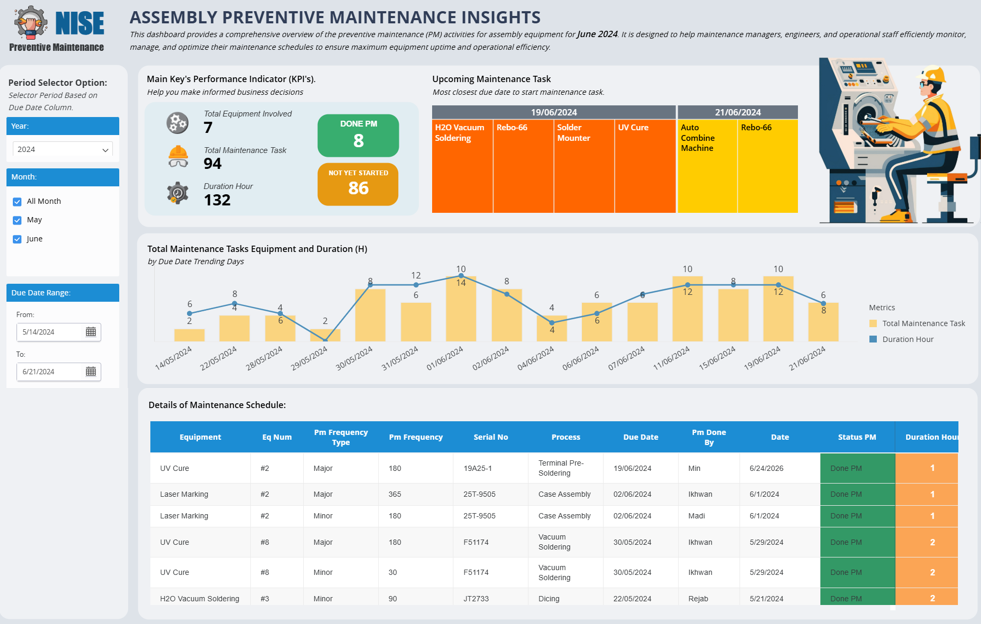Open the calendar picker for From date
This screenshot has height=628, width=981.
coord(91,332)
